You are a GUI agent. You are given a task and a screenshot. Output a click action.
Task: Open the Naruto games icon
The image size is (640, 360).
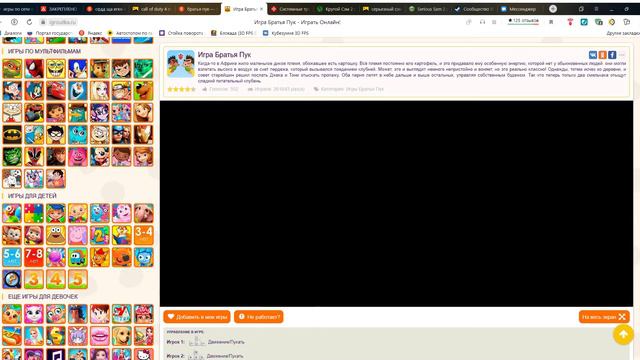point(122,91)
